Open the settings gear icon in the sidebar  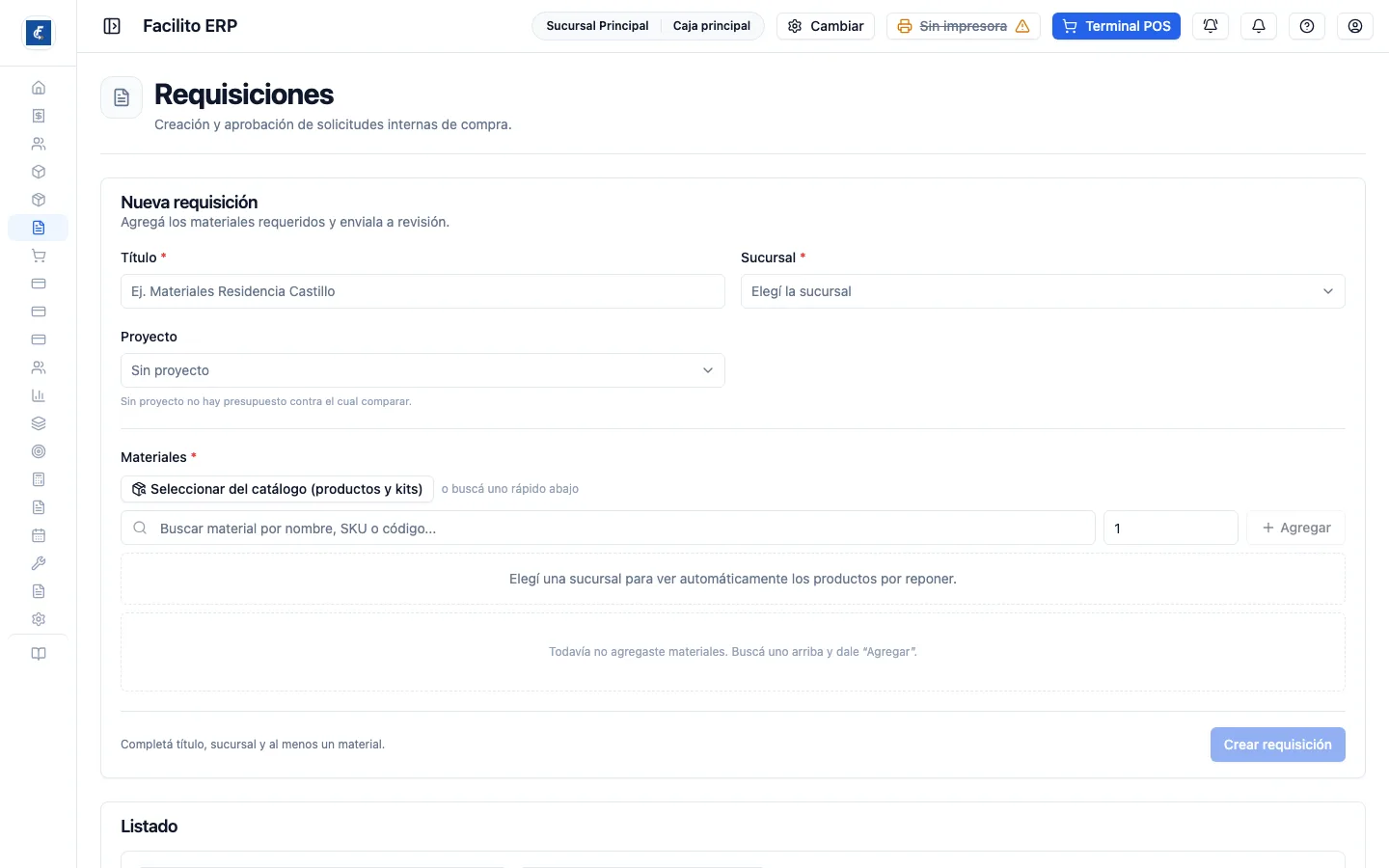pyautogui.click(x=39, y=619)
